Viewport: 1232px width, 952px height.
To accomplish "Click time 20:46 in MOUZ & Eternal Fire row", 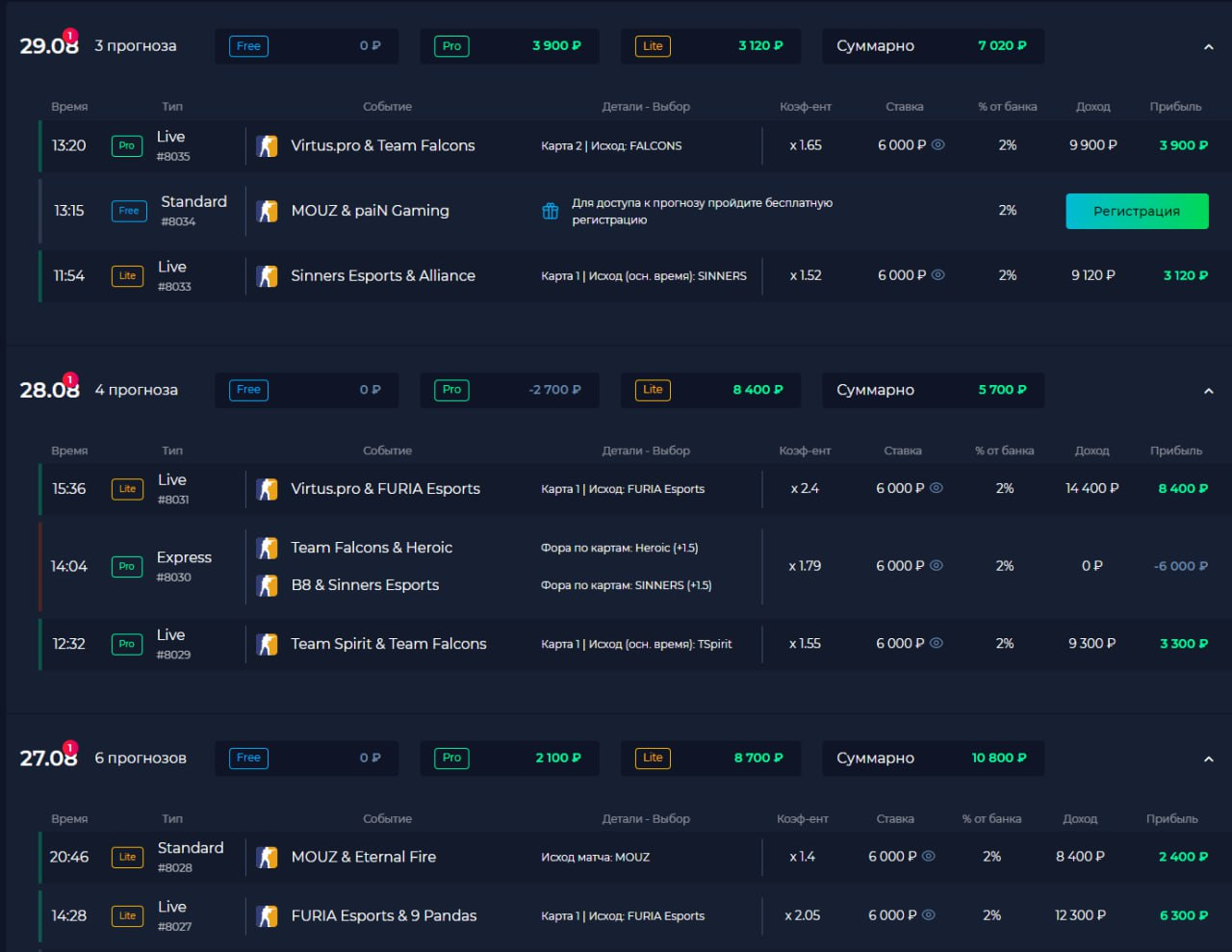I will (69, 857).
